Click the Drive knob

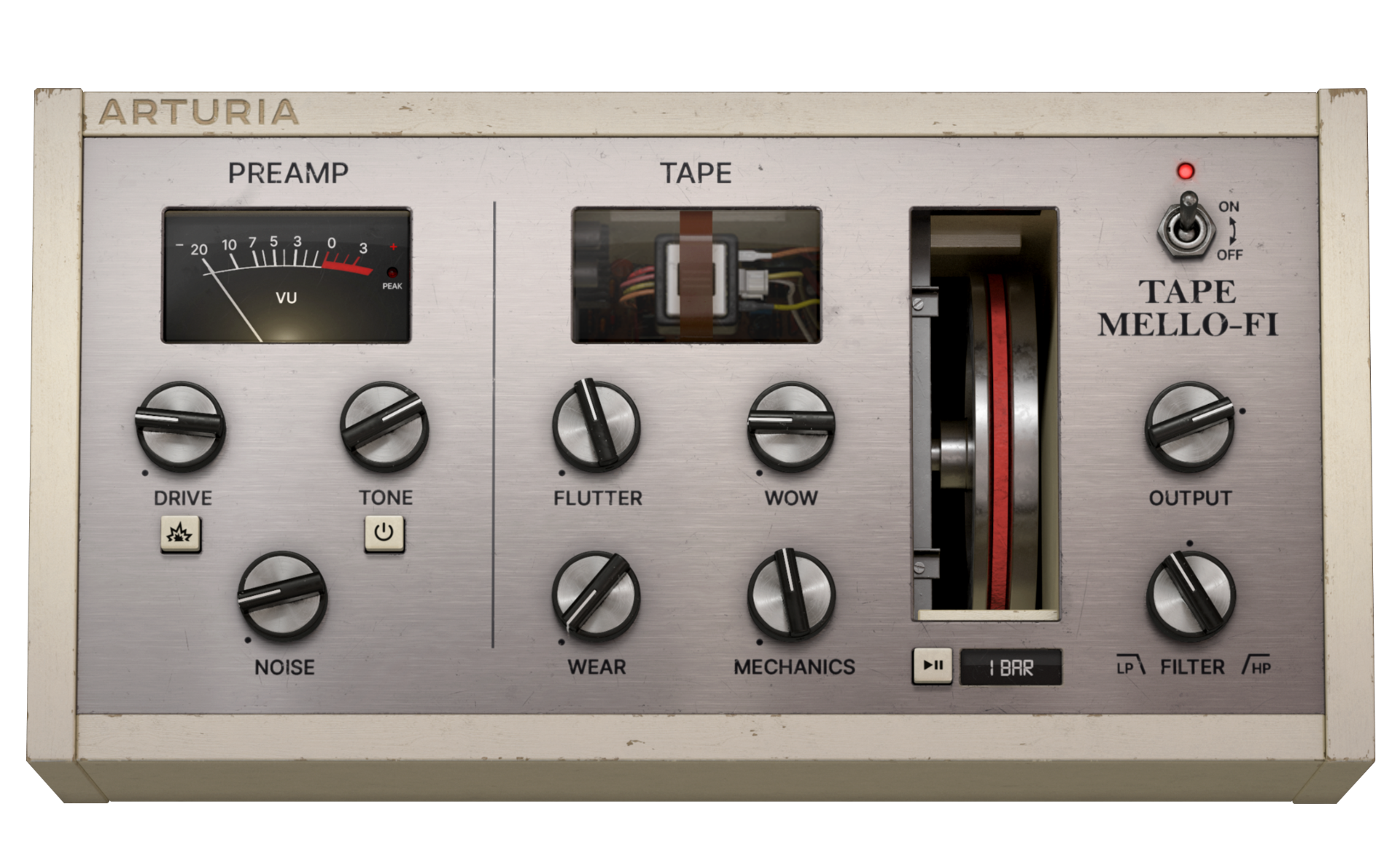coord(180,427)
